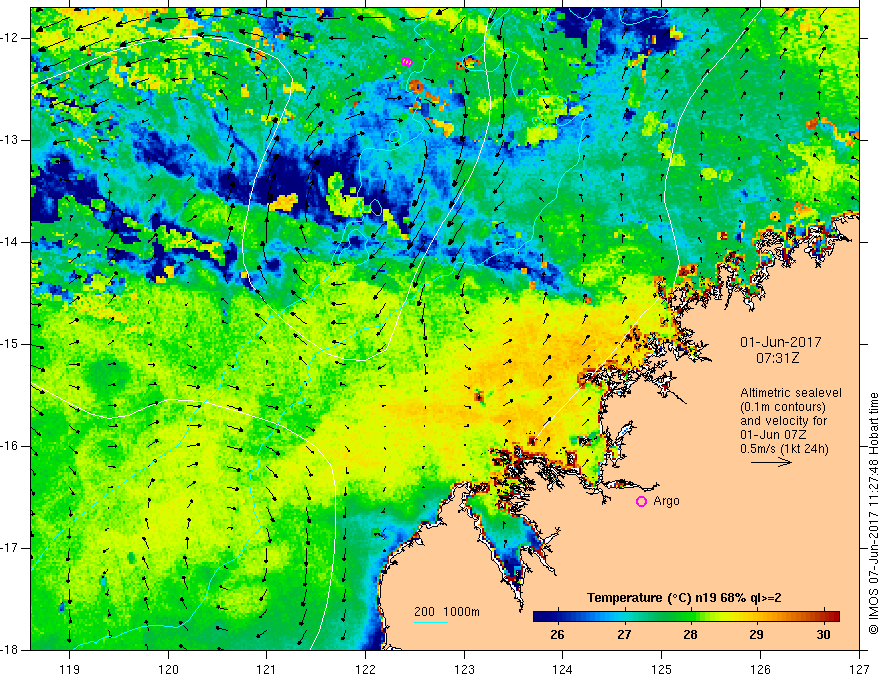The width and height of the screenshot is (880, 680).
Task: Click the 'Argo' legend label
Action: point(666,501)
